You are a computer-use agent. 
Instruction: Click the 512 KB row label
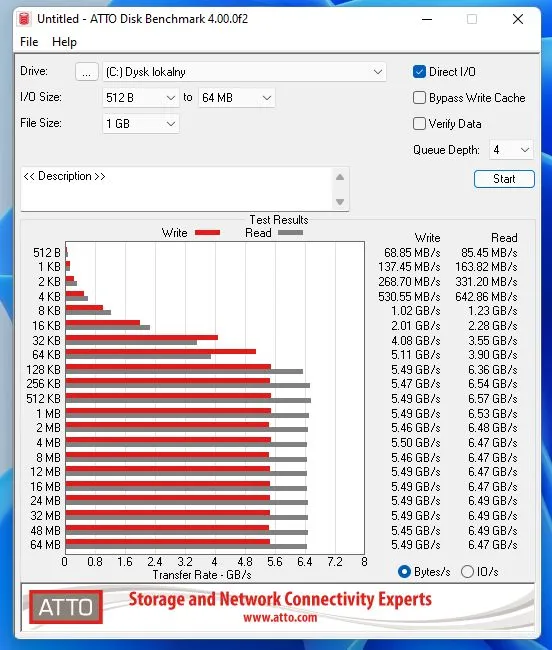pyautogui.click(x=44, y=399)
